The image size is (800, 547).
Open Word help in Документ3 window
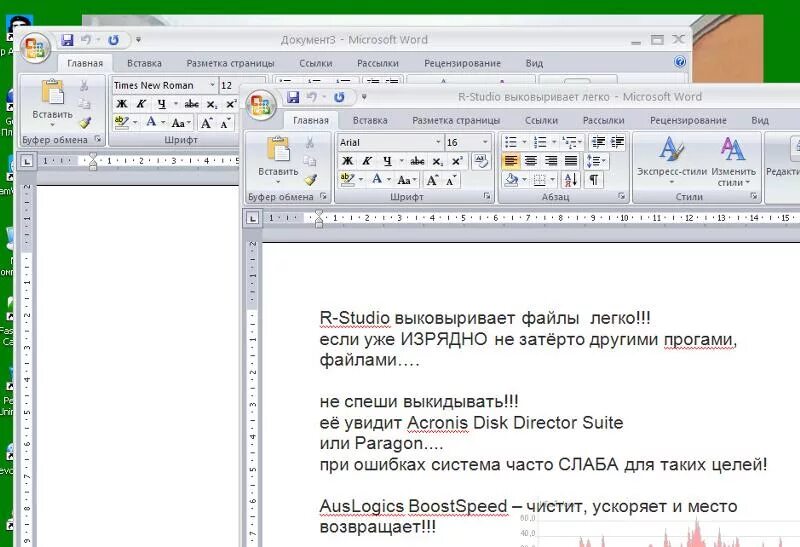click(x=680, y=62)
